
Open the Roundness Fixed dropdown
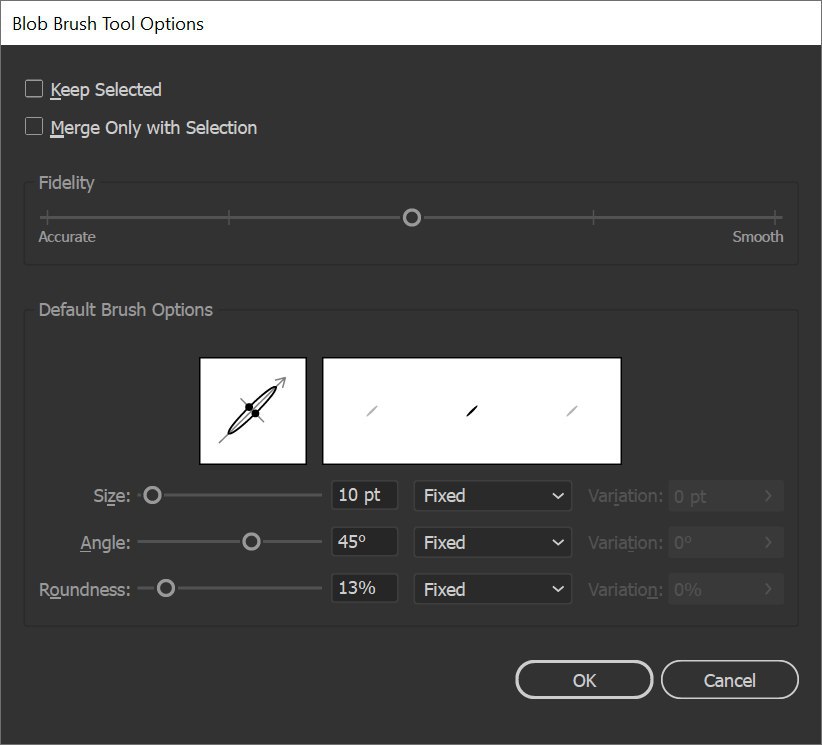[493, 589]
